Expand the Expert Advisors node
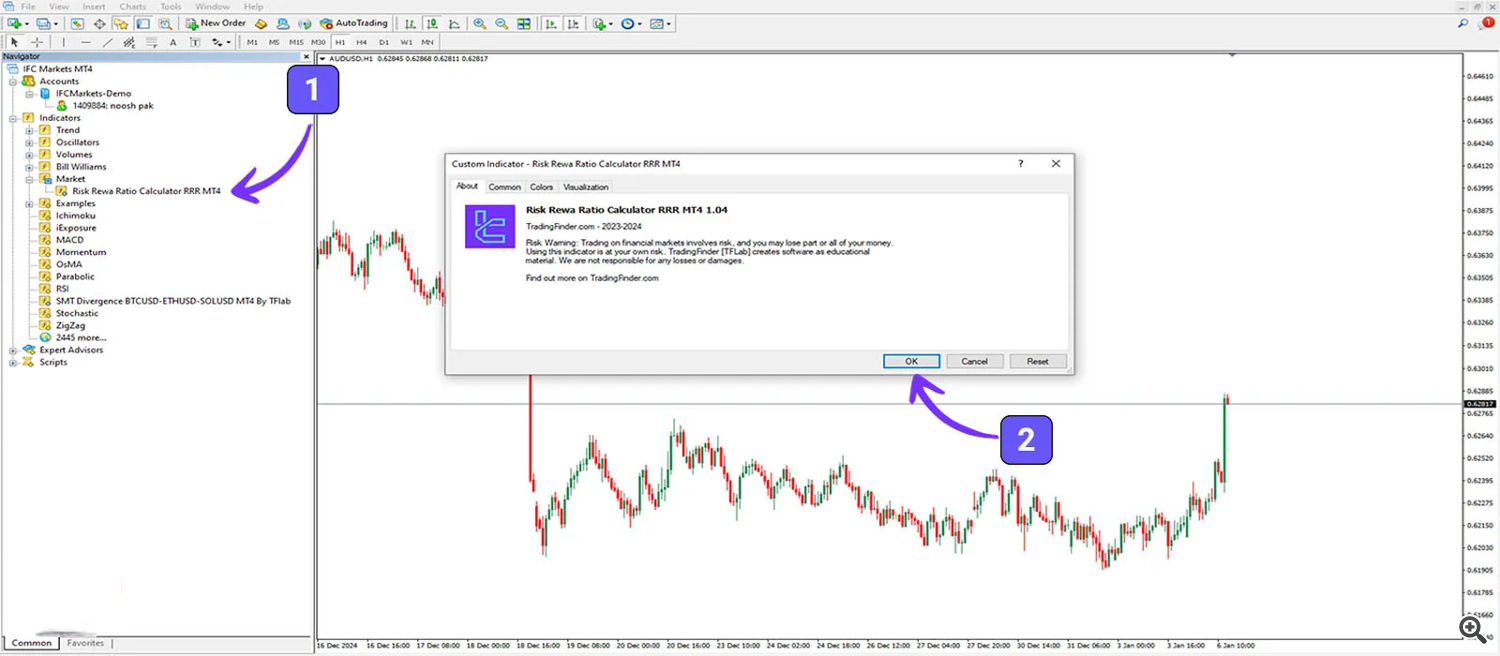 point(13,350)
